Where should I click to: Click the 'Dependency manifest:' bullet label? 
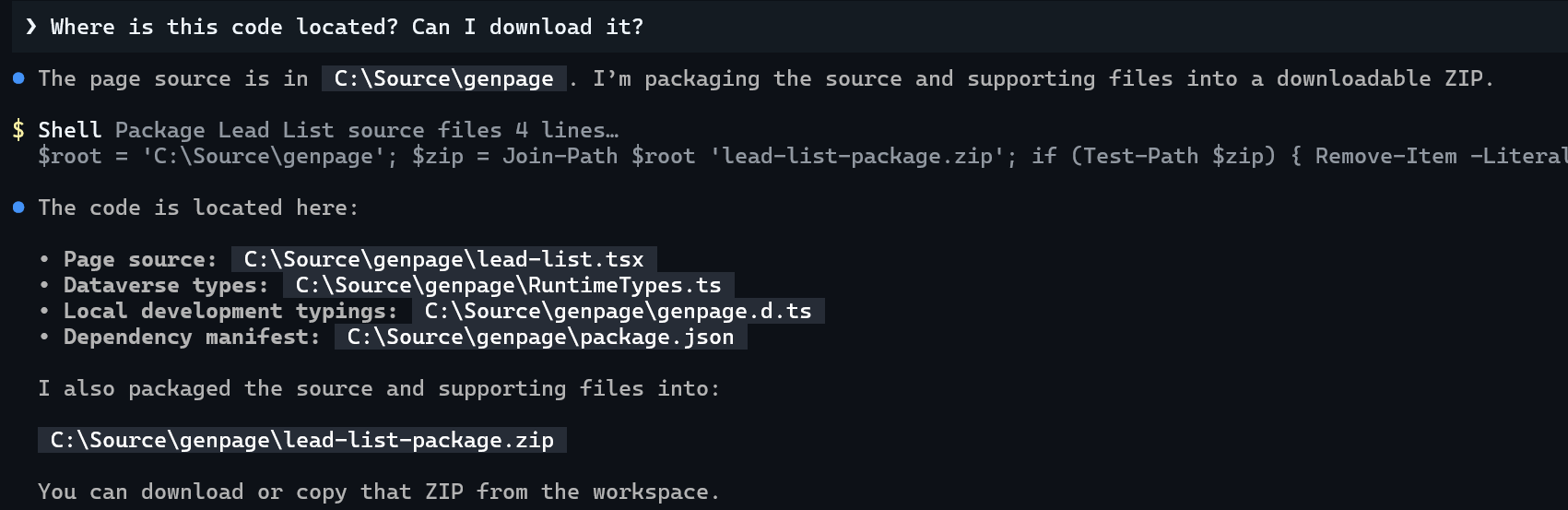pyautogui.click(x=192, y=337)
